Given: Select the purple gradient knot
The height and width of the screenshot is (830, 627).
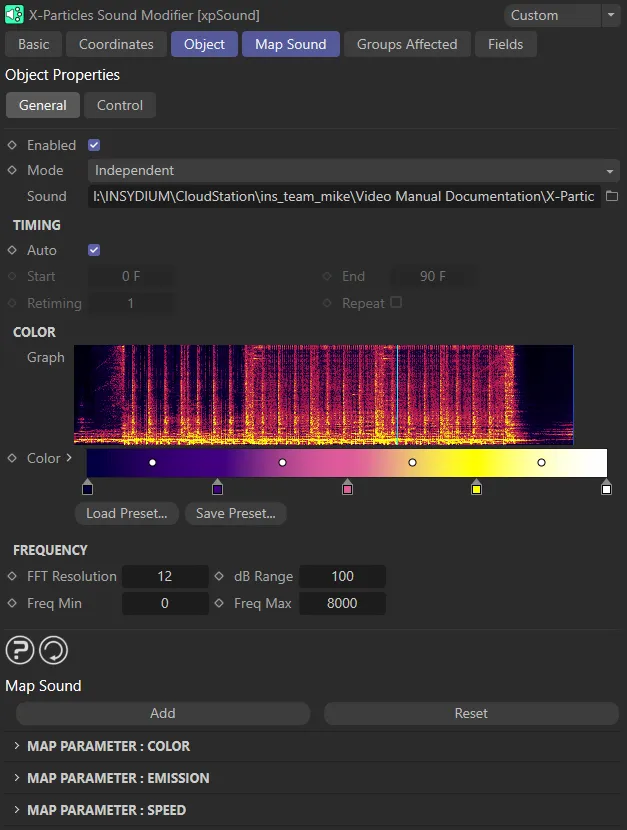Looking at the screenshot, I should click(x=217, y=487).
